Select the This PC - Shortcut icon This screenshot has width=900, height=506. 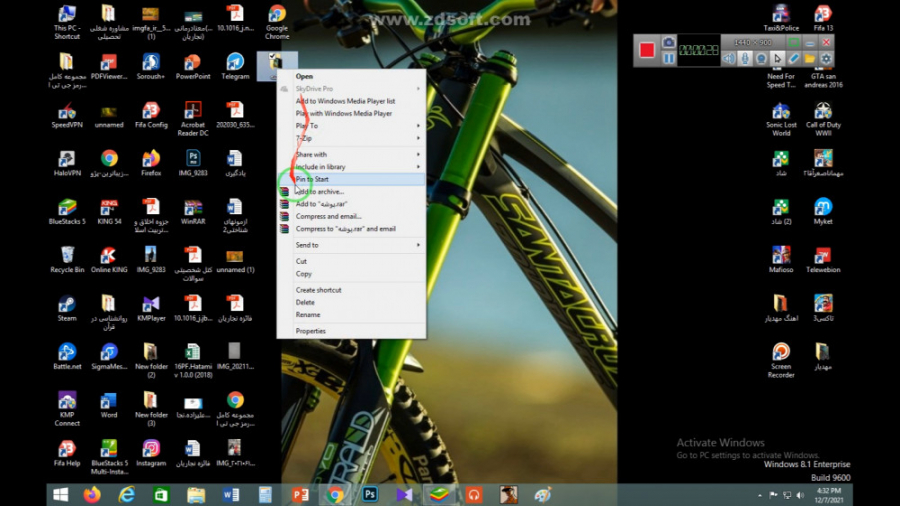click(x=67, y=22)
